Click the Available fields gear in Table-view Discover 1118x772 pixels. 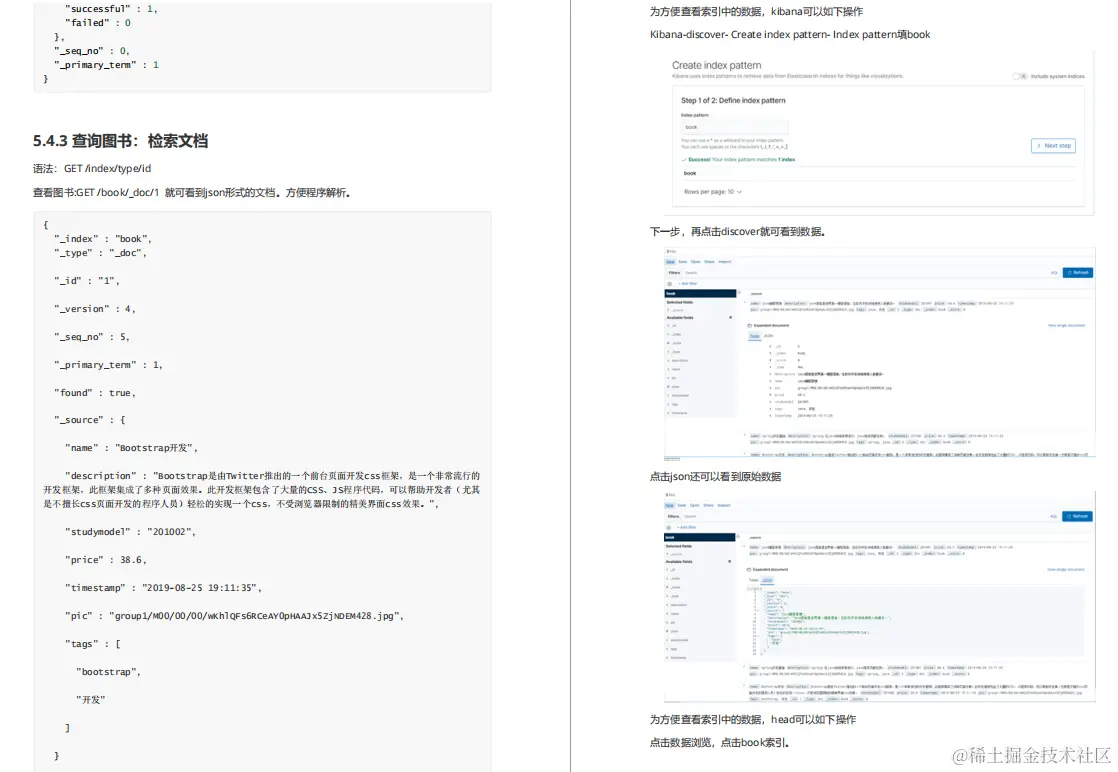[x=730, y=317]
